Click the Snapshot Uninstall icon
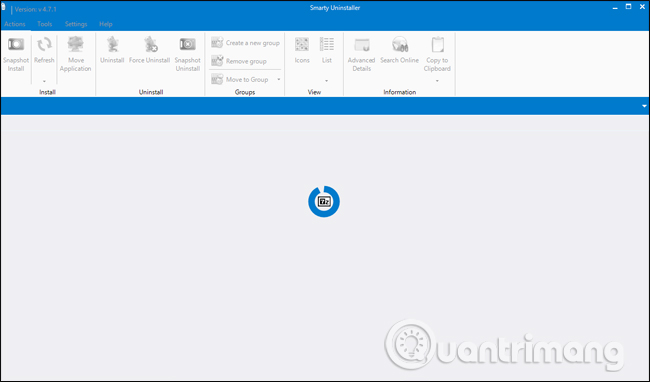Image resolution: width=650 pixels, height=382 pixels. point(187,44)
